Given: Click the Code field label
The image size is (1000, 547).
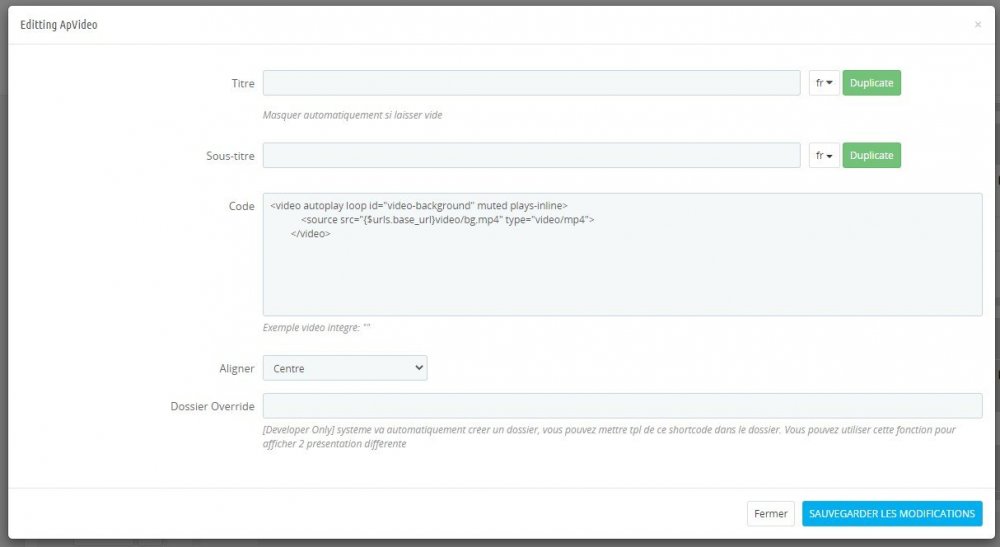Looking at the screenshot, I should point(241,206).
